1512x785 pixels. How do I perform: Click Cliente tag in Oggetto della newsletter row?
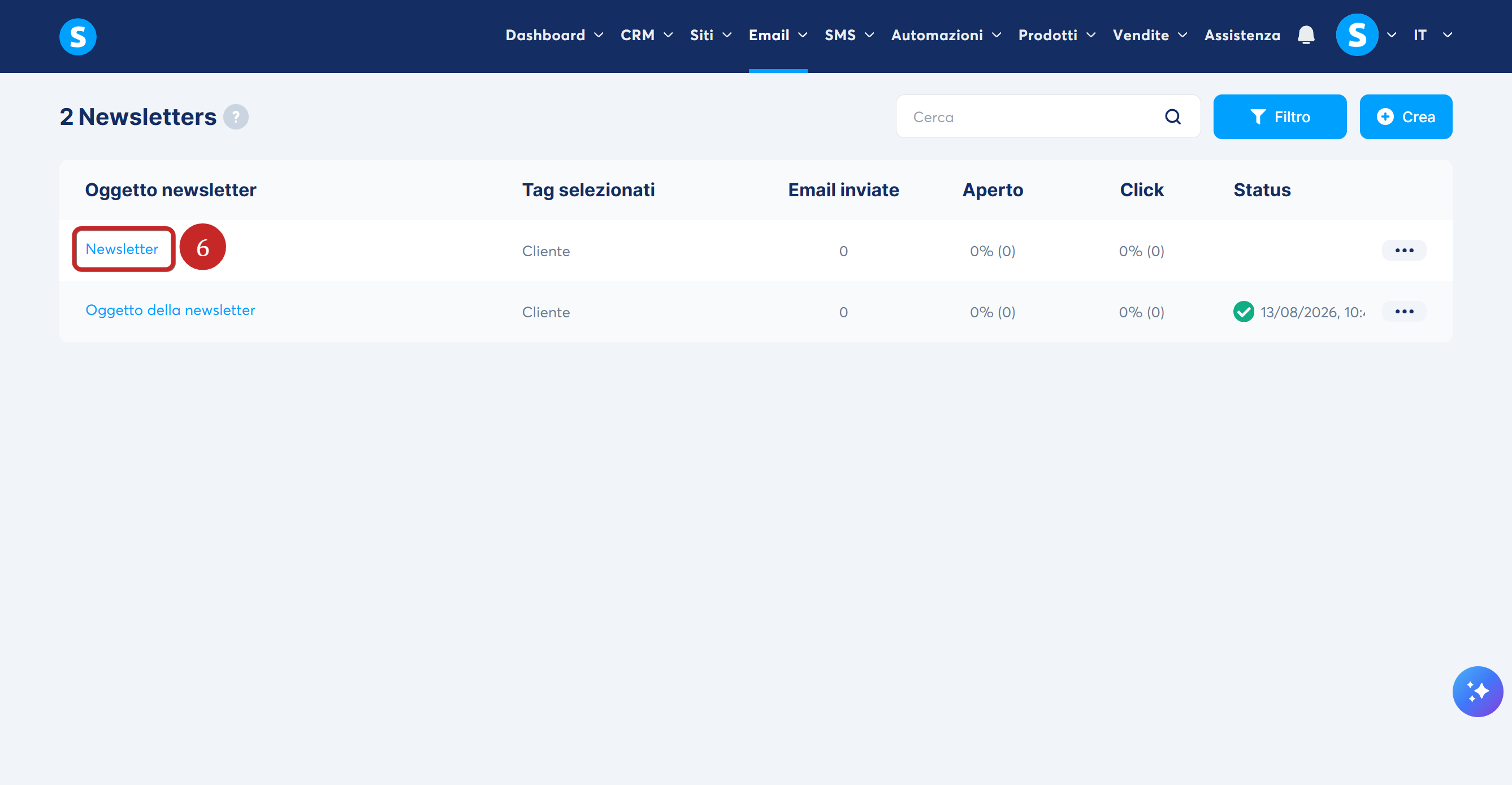pos(546,312)
